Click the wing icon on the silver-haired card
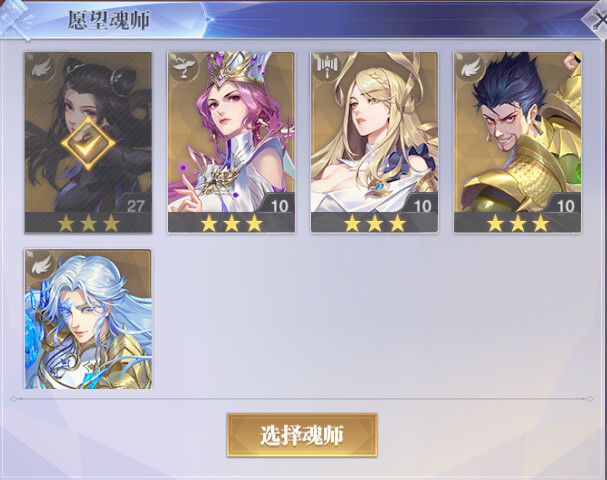This screenshot has height=480, width=607. point(41,264)
